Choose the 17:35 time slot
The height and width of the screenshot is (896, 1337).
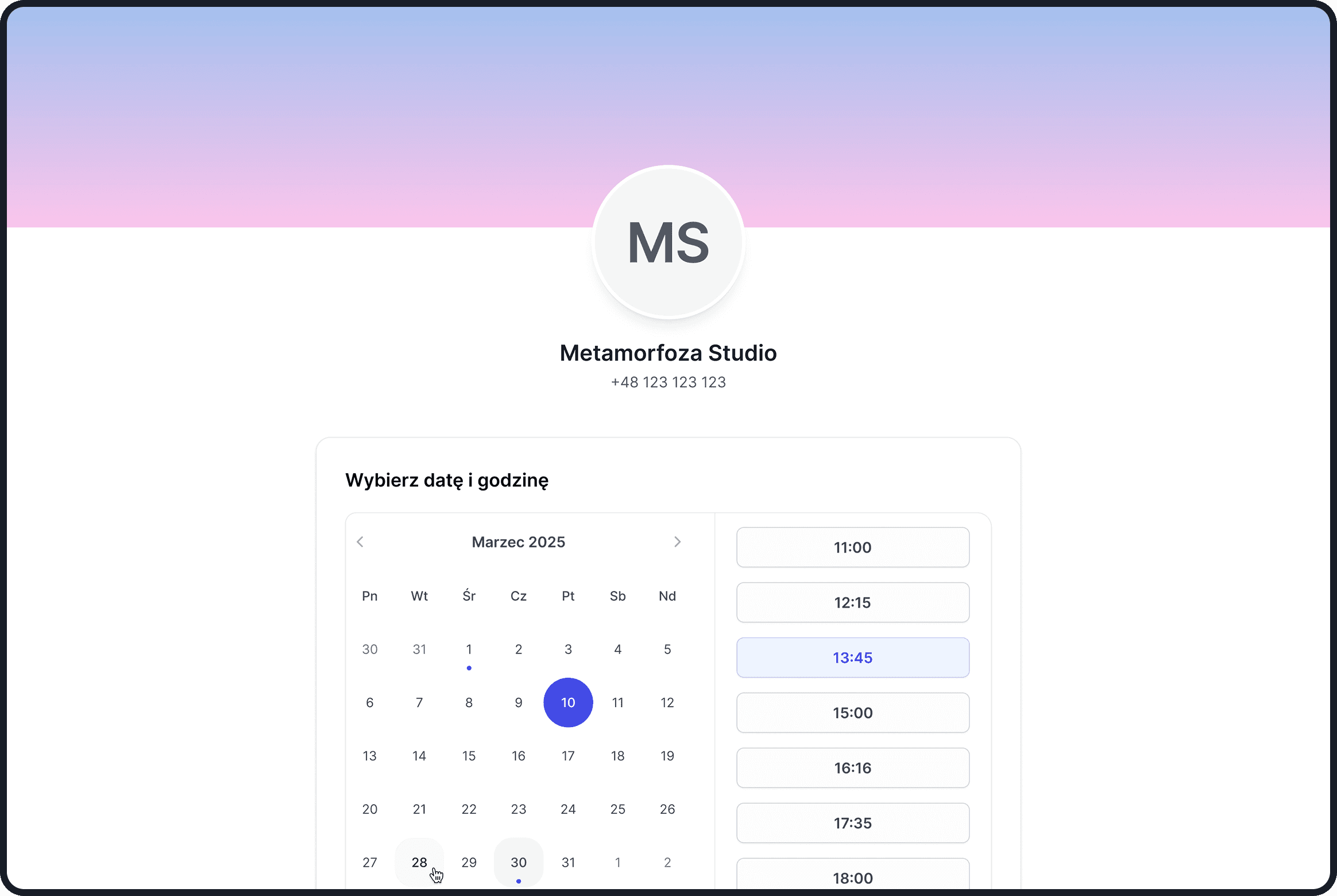(x=853, y=823)
